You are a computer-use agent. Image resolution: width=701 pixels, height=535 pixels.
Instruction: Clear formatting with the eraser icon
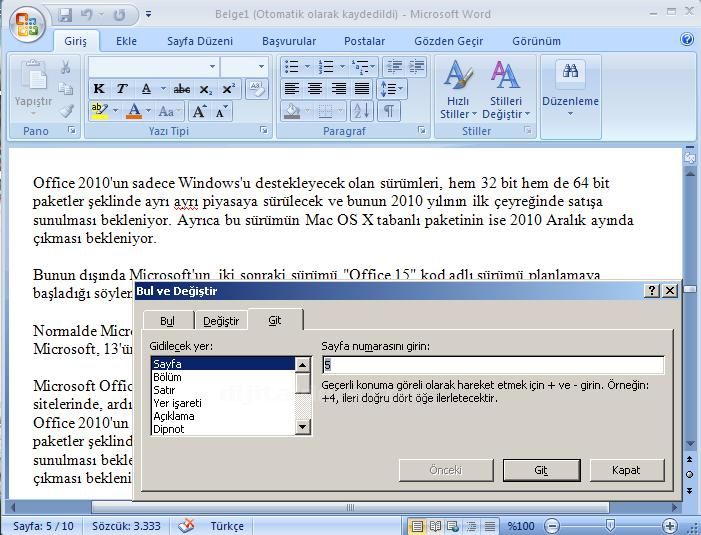tap(257, 88)
